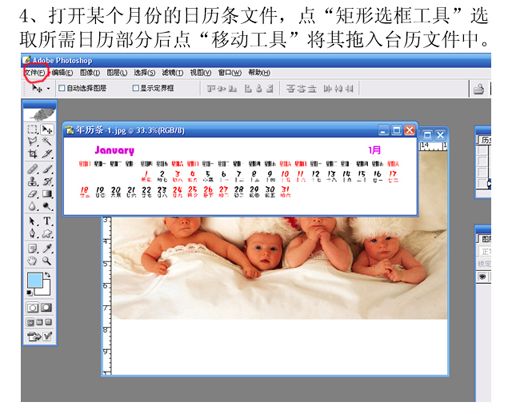Select the Rectangular Marquee tool
The image size is (520, 414).
pyautogui.click(x=33, y=129)
